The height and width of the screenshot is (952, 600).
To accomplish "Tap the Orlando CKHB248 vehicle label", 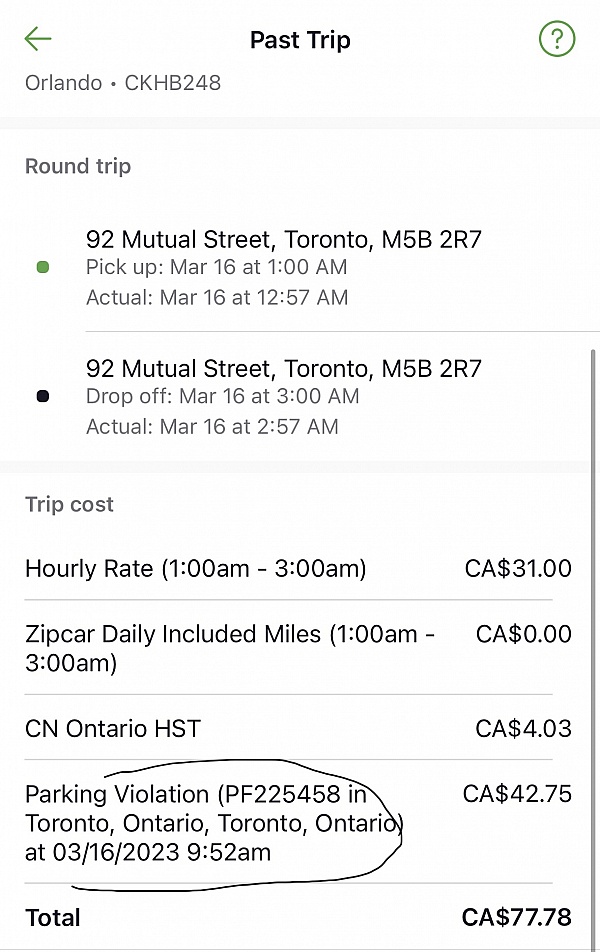I will point(123,83).
